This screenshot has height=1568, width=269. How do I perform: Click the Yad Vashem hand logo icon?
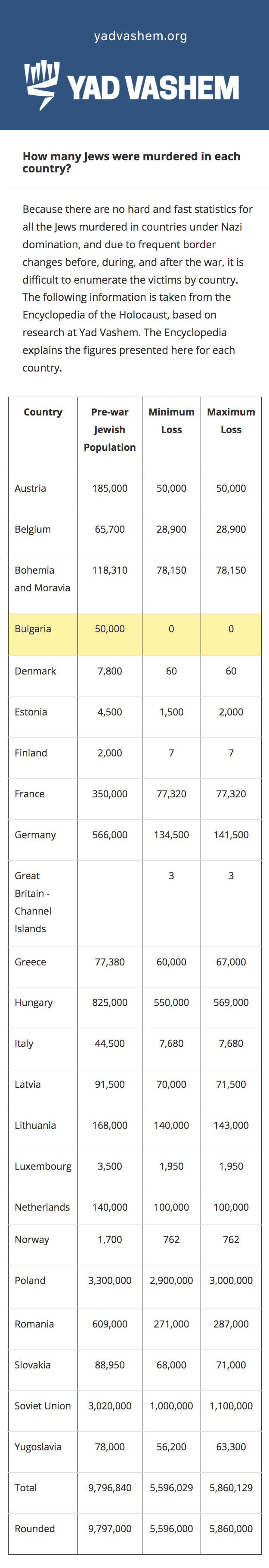coord(42,84)
